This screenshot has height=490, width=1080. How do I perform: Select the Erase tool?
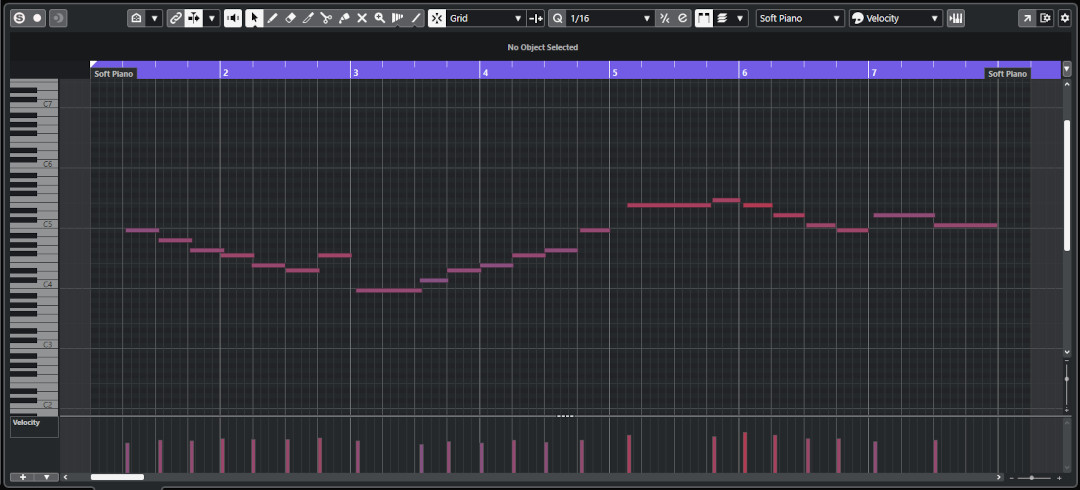[x=290, y=19]
